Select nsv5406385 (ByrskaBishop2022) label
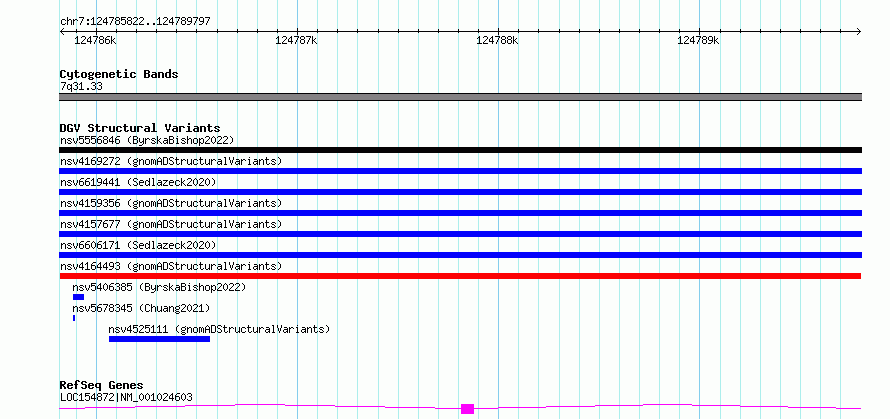 pos(159,287)
